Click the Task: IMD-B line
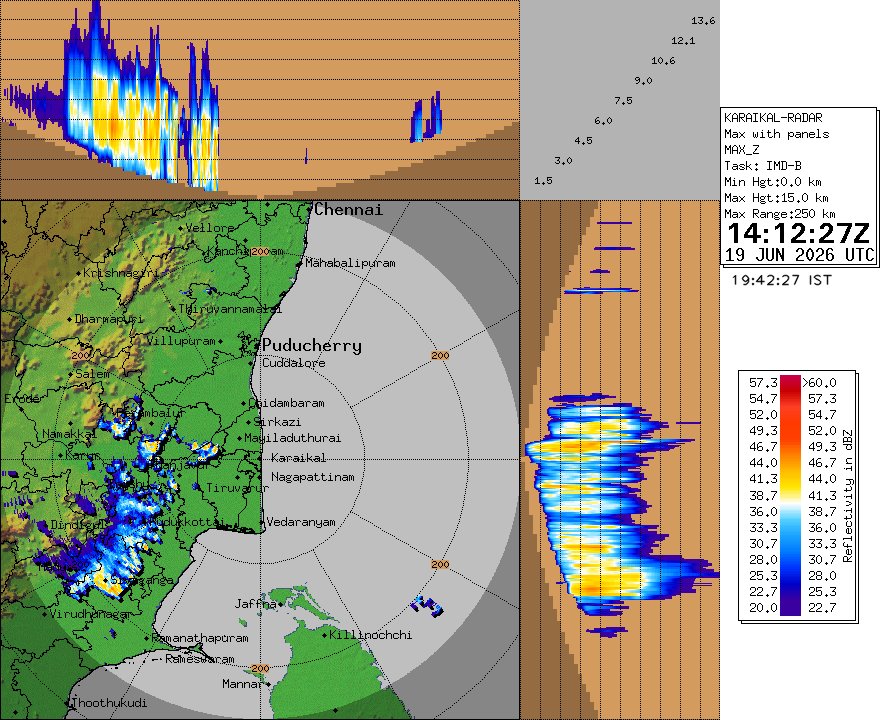Viewport: 880px width, 720px height. pyautogui.click(x=763, y=166)
